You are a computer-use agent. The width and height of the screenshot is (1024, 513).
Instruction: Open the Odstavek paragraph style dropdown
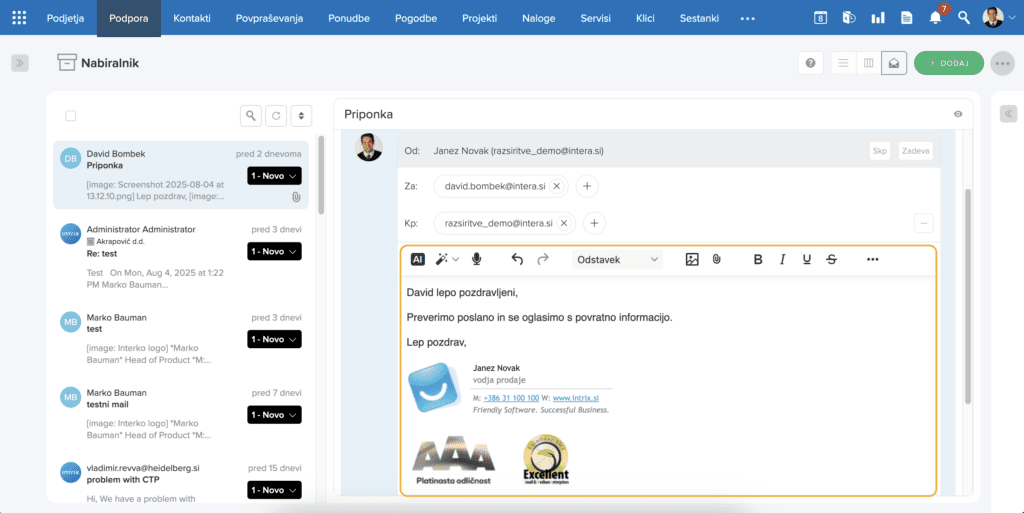pyautogui.click(x=618, y=259)
